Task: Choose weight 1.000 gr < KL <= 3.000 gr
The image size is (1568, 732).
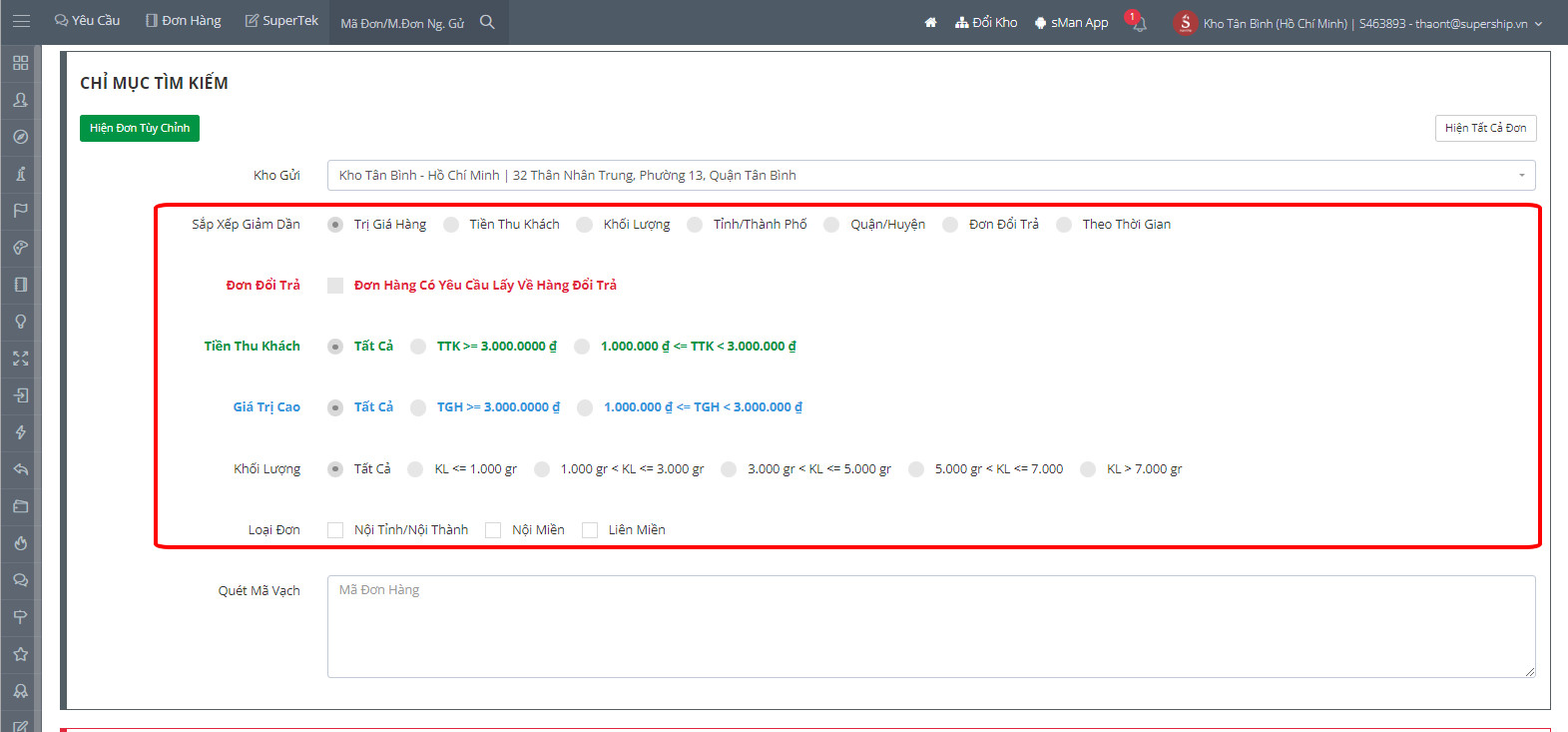Action: tap(542, 469)
